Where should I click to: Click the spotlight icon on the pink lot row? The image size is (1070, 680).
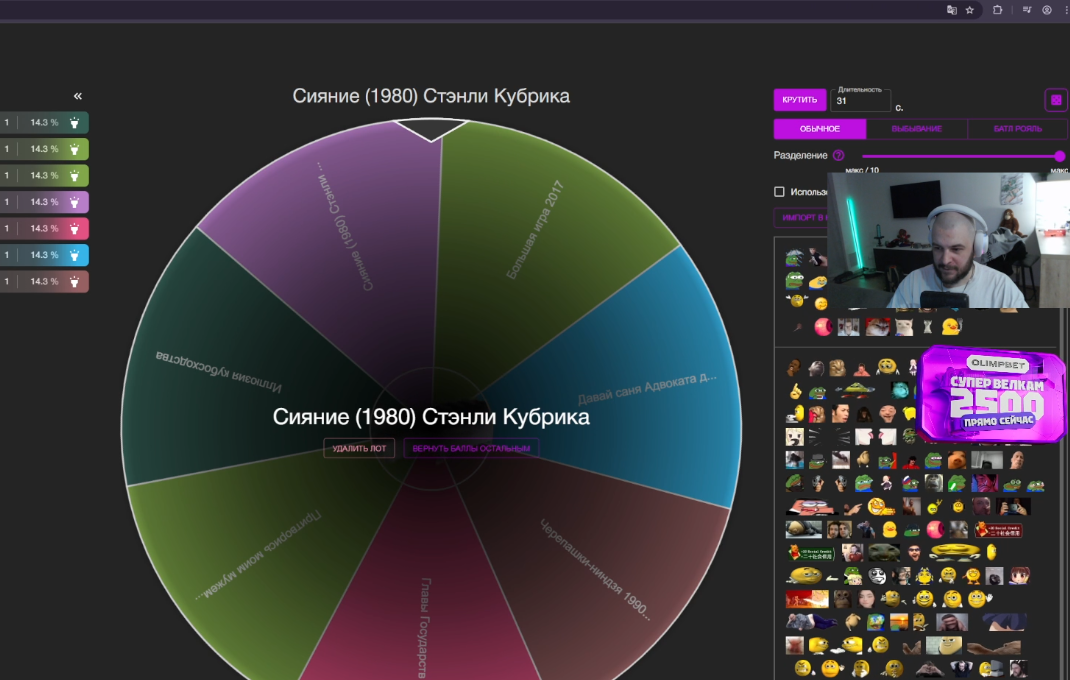tap(74, 229)
